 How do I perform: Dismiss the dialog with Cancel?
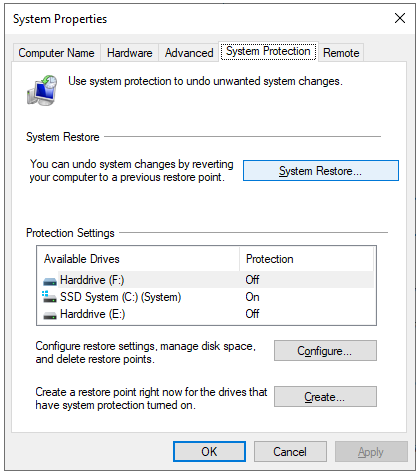pyautogui.click(x=290, y=452)
